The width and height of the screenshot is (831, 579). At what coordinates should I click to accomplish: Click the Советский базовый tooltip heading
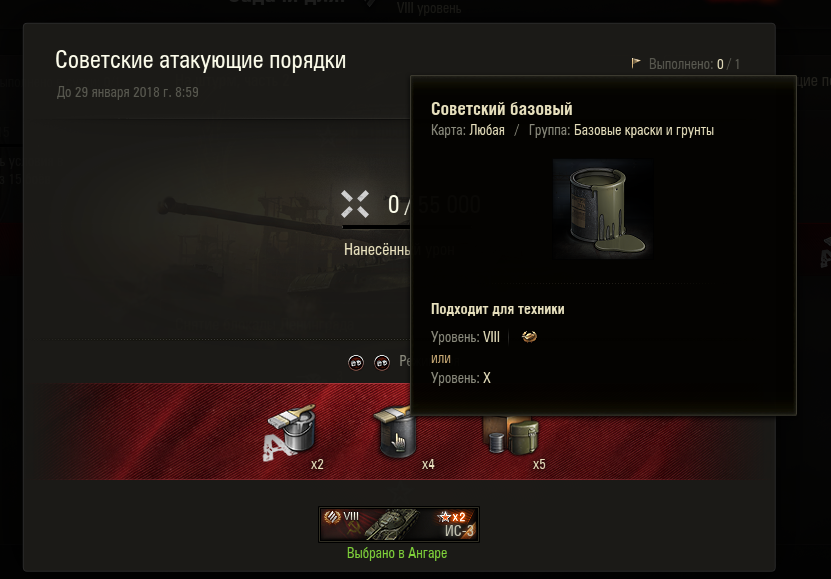[x=501, y=109]
